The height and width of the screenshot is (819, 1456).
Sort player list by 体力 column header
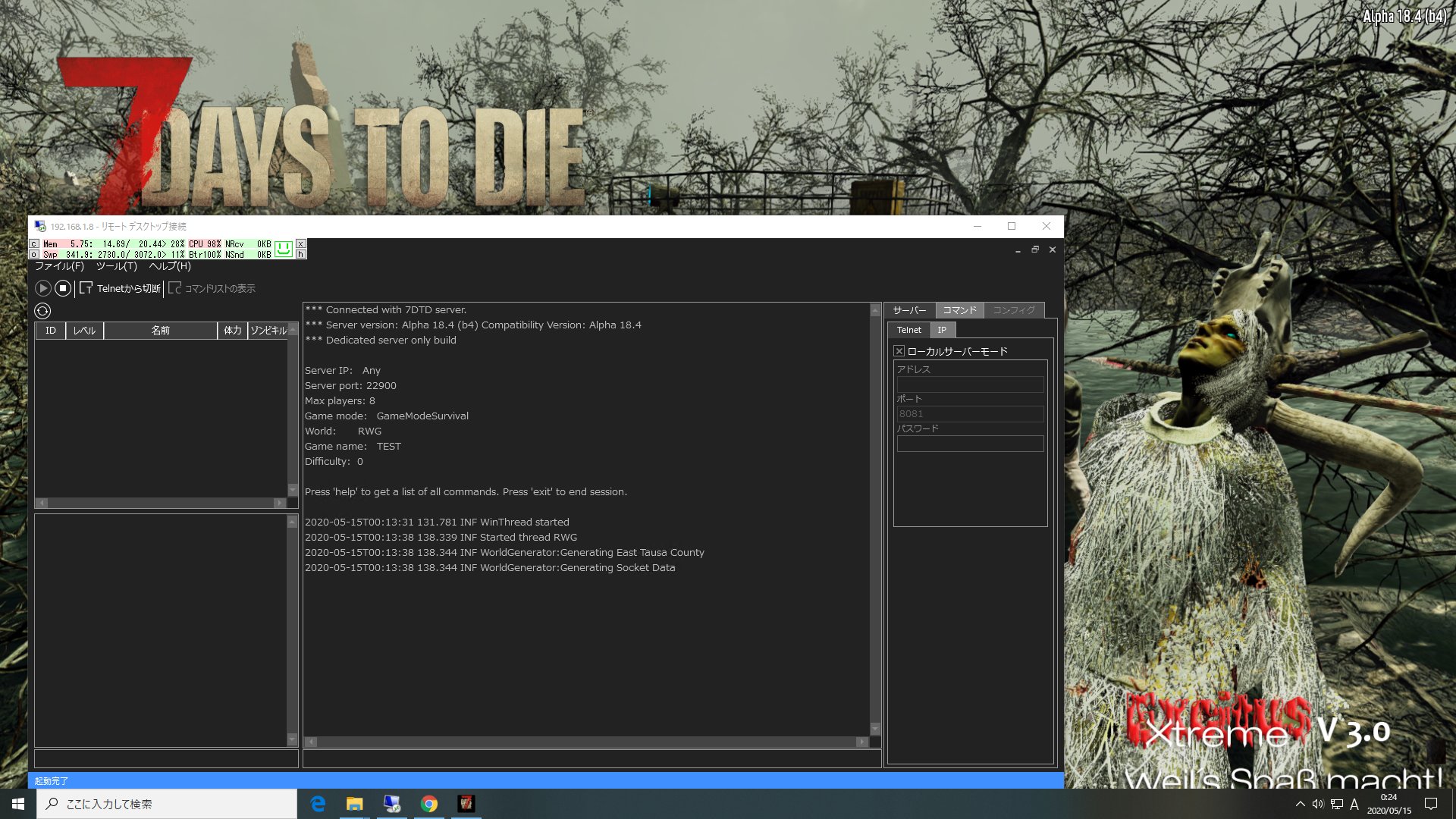click(x=232, y=331)
